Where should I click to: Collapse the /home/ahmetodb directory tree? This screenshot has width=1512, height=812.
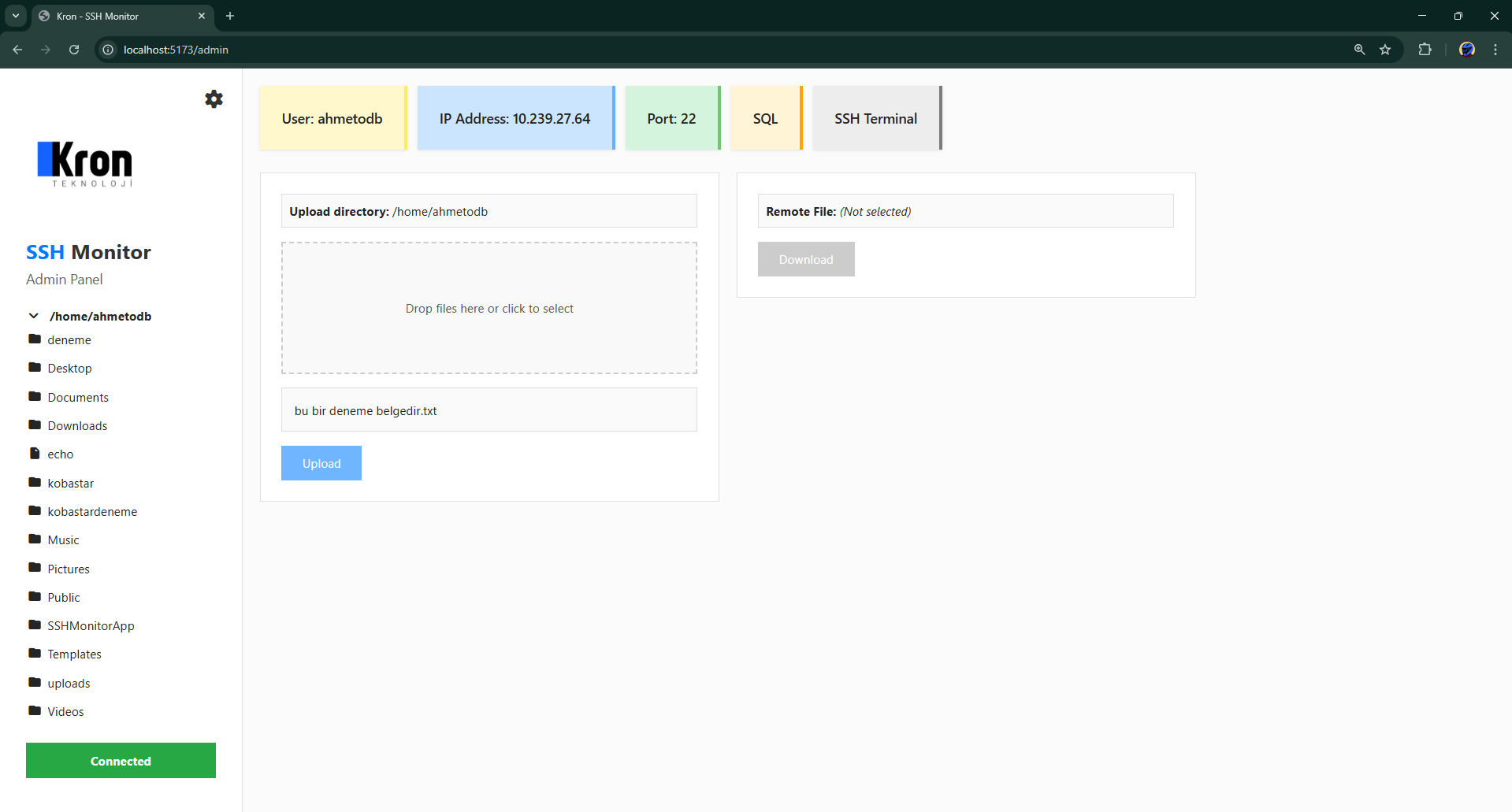tap(32, 316)
